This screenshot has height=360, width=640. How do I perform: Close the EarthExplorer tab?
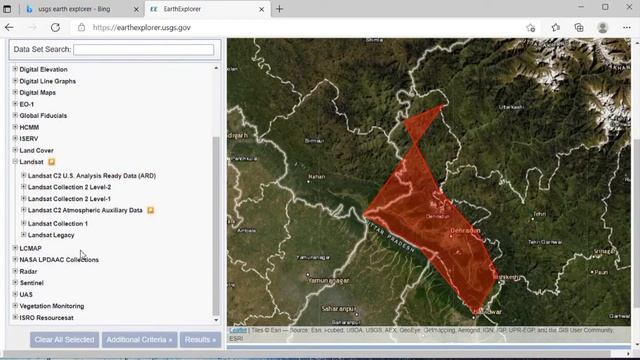(262, 9)
